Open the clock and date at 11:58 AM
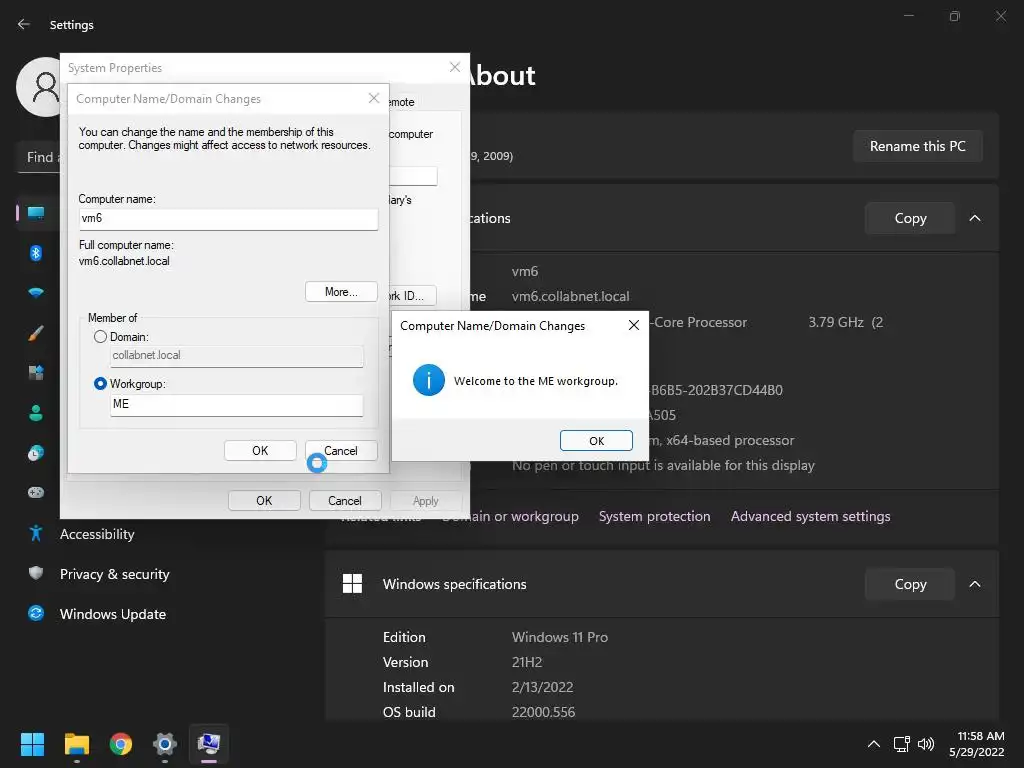The height and width of the screenshot is (768, 1024). [x=976, y=744]
